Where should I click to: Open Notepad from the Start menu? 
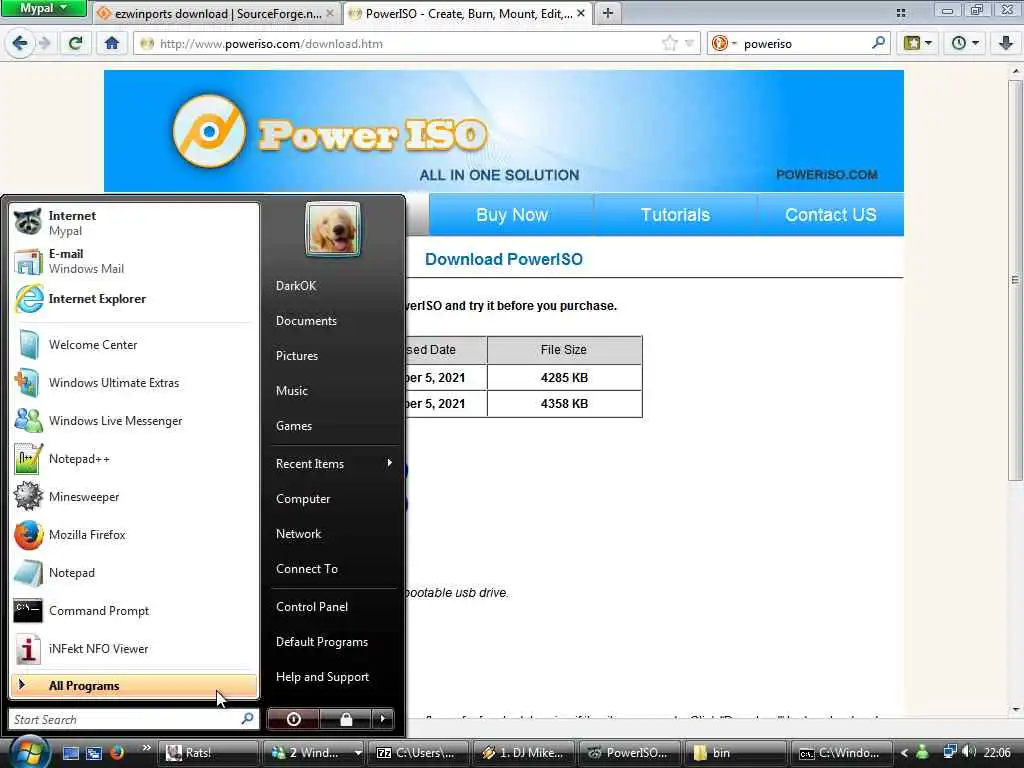pyautogui.click(x=134, y=573)
